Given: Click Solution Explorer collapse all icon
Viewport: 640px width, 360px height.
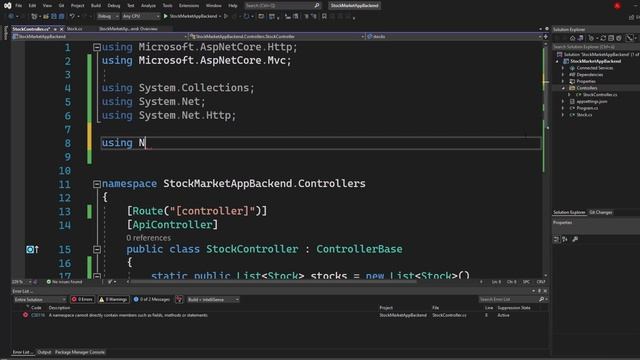Looking at the screenshot, I should click(x=611, y=38).
